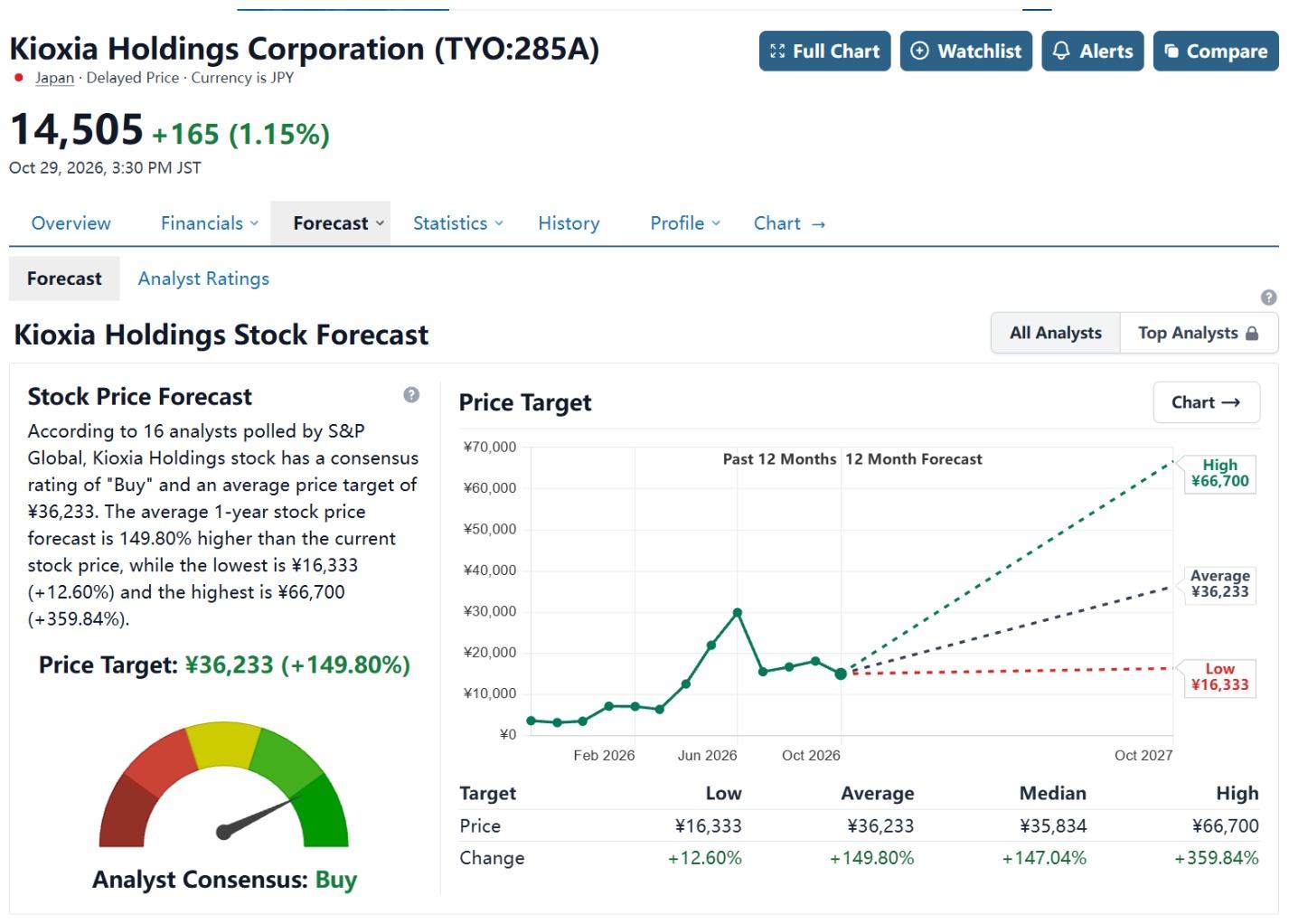This screenshot has height=924, width=1289.
Task: Click the Average ¥36,233 chart label
Action: pos(1219,584)
